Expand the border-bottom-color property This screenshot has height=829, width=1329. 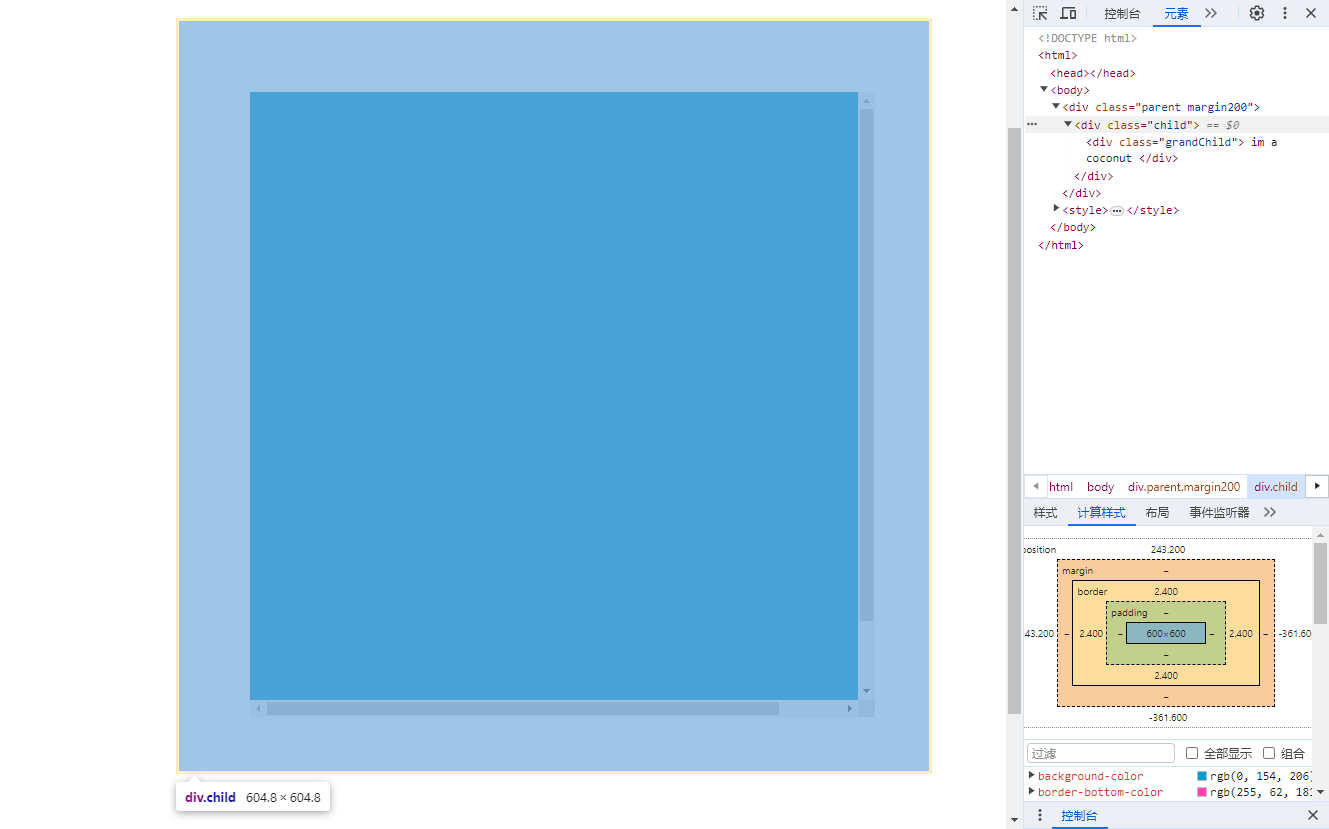tap(1032, 791)
